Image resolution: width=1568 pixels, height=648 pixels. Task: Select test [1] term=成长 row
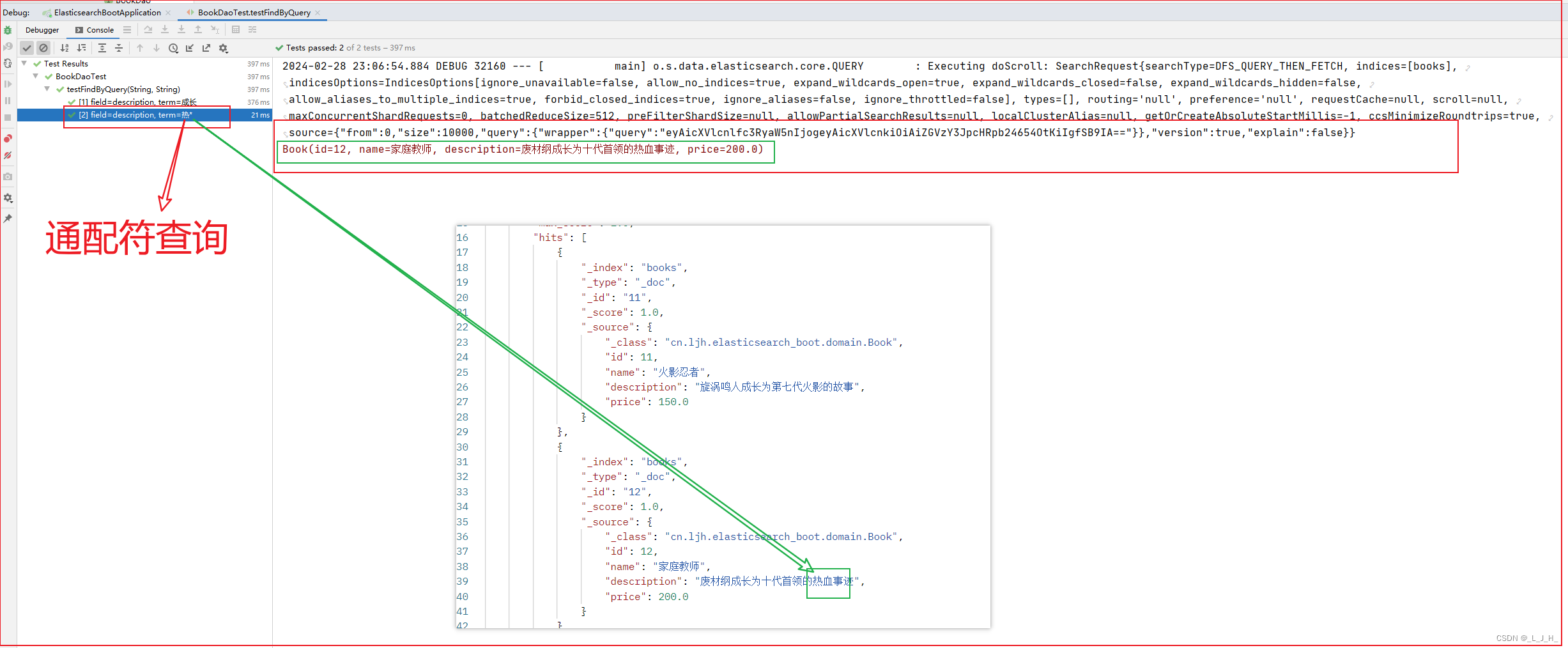point(144,102)
